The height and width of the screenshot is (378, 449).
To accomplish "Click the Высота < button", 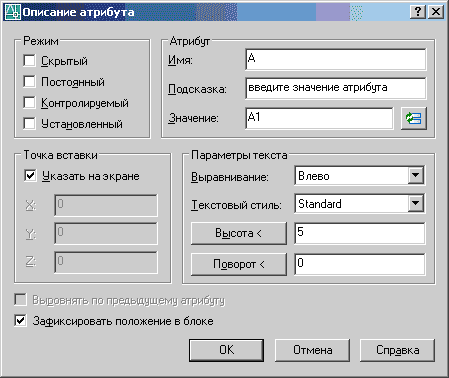I will point(239,233).
